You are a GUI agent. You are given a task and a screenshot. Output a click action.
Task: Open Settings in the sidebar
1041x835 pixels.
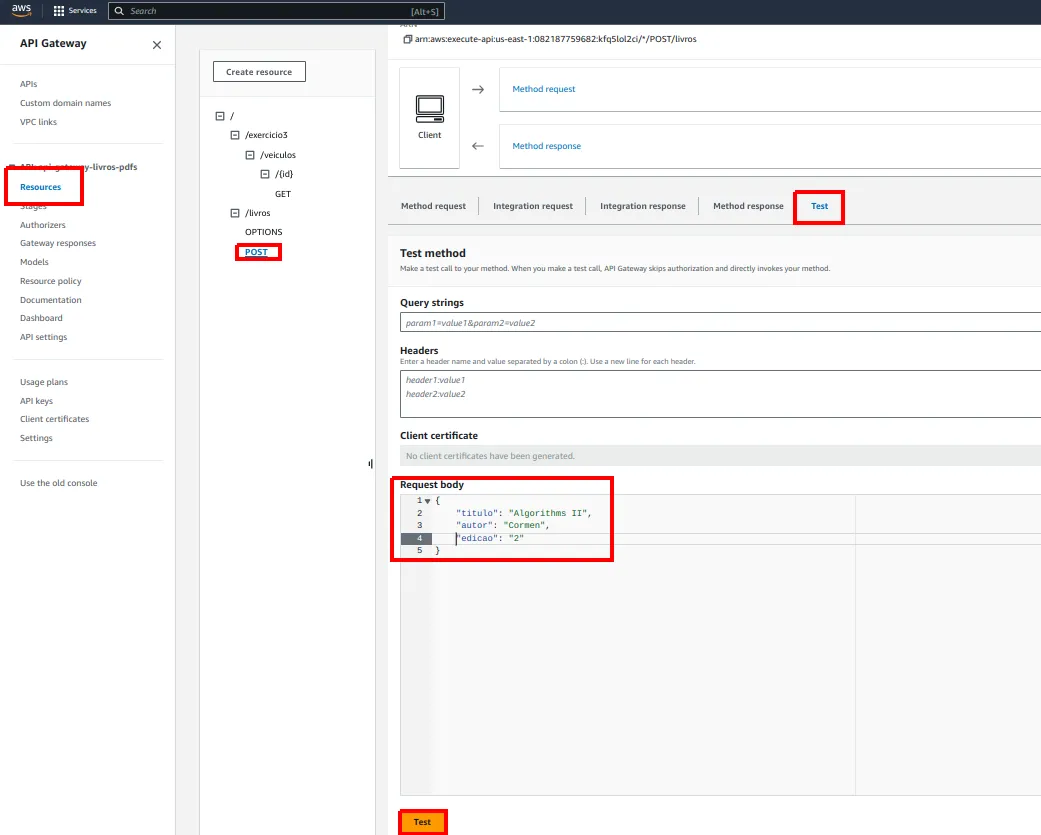coord(36,438)
